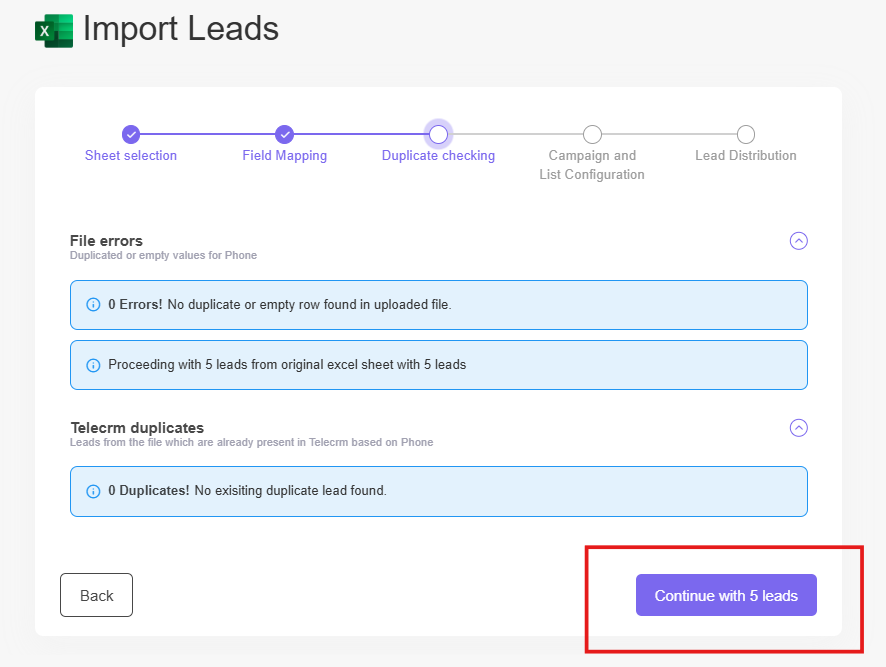Click the info icon in the 0 Errors banner

93,305
